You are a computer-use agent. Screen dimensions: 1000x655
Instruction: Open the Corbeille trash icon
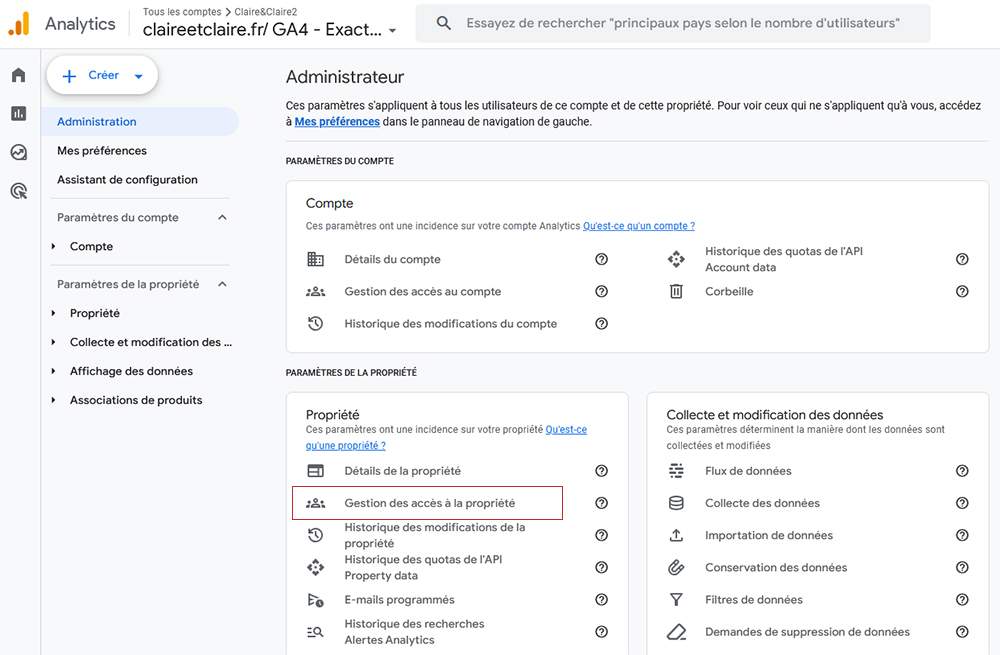(x=676, y=290)
